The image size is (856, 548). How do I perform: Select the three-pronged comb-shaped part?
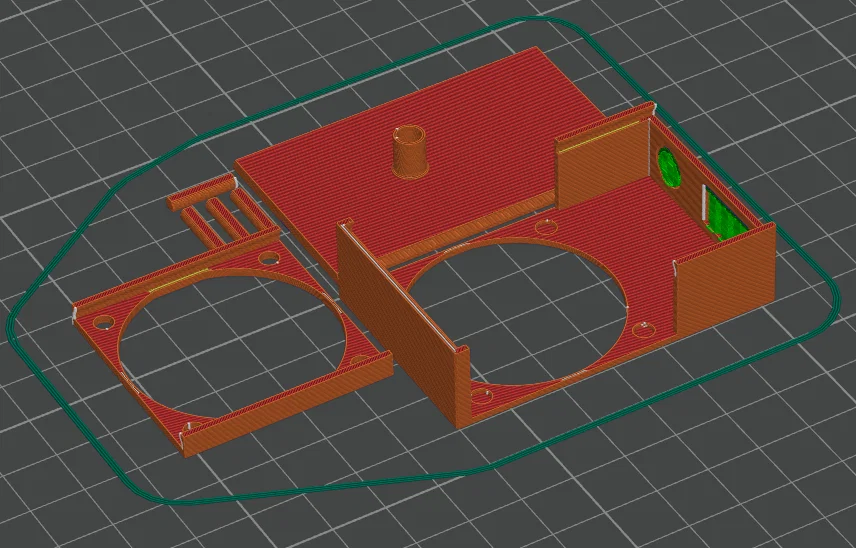click(223, 212)
